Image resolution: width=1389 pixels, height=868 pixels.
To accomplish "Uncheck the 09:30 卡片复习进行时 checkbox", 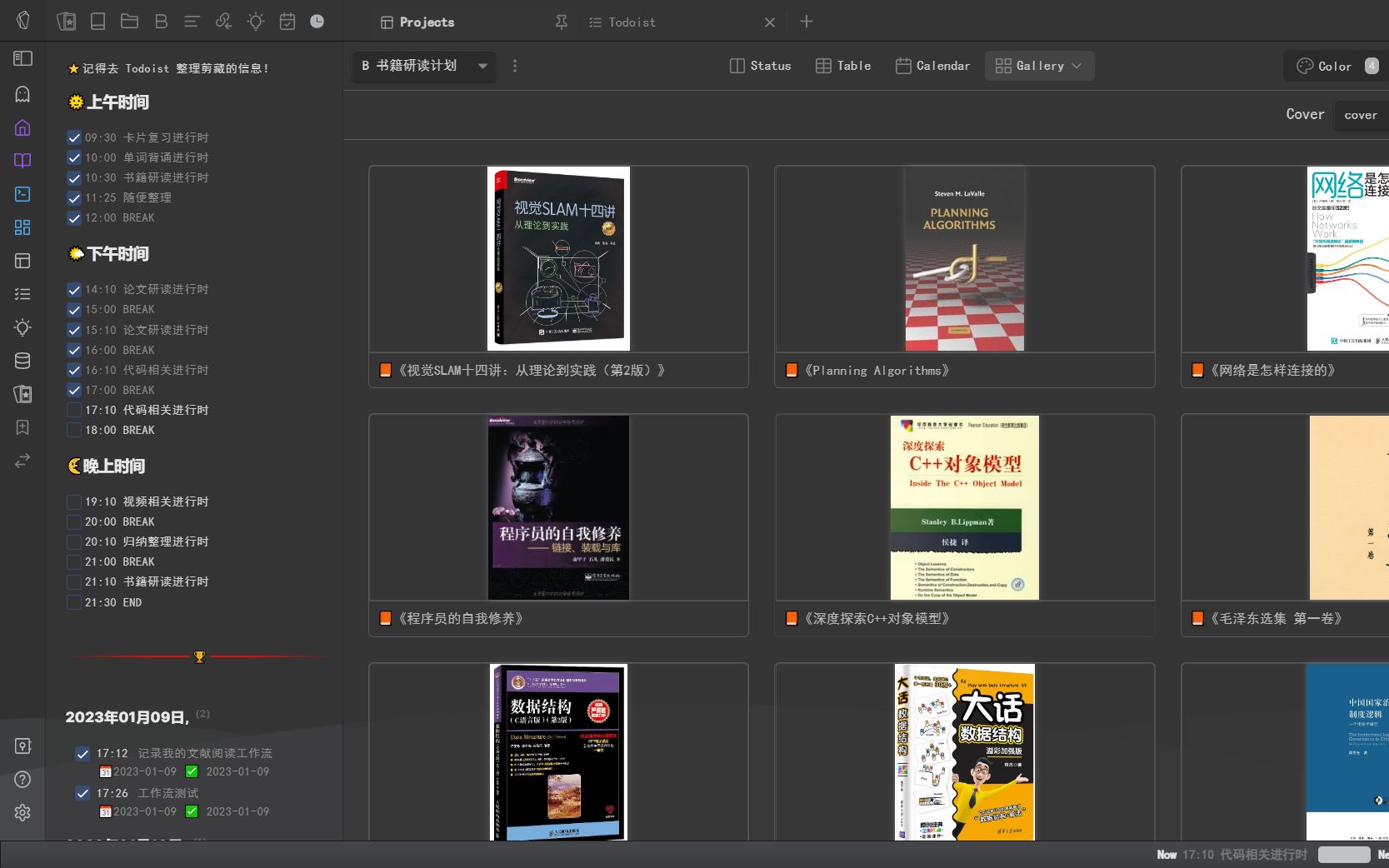I will click(x=74, y=137).
